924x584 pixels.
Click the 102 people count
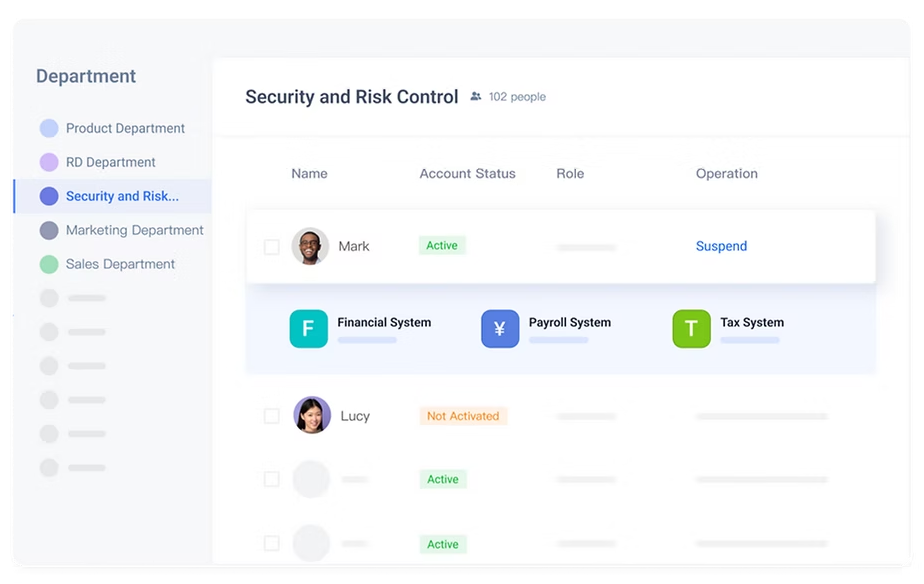(x=517, y=97)
